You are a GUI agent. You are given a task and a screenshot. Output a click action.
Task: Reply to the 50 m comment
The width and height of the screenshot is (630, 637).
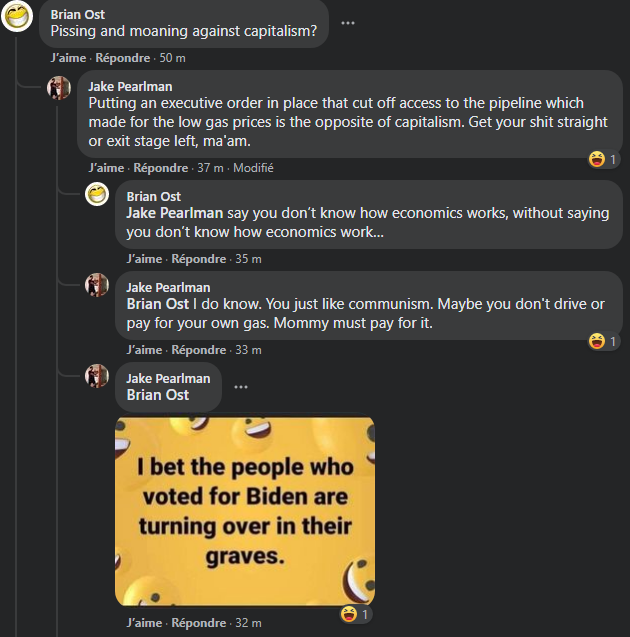123,58
